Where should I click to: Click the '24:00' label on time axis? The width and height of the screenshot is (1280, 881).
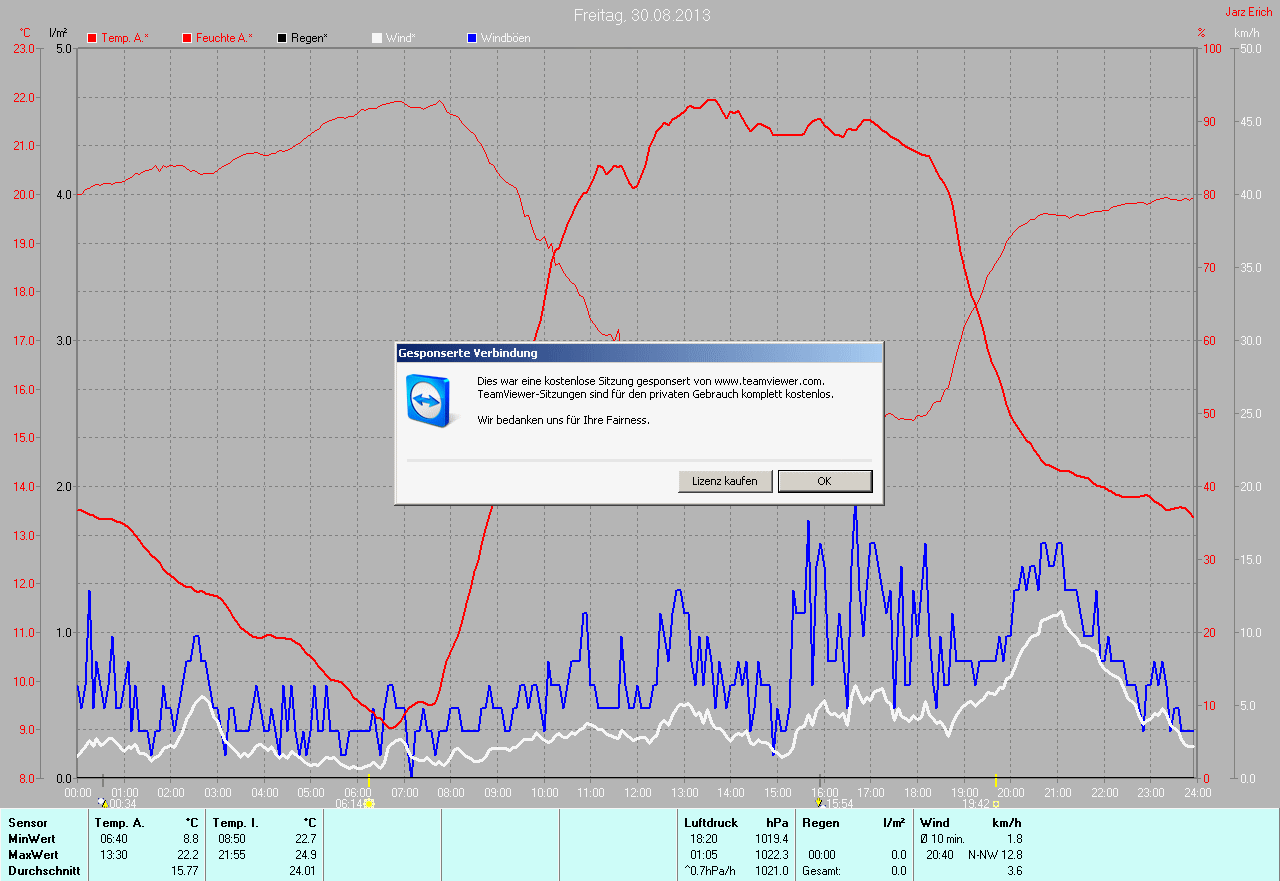click(1197, 793)
